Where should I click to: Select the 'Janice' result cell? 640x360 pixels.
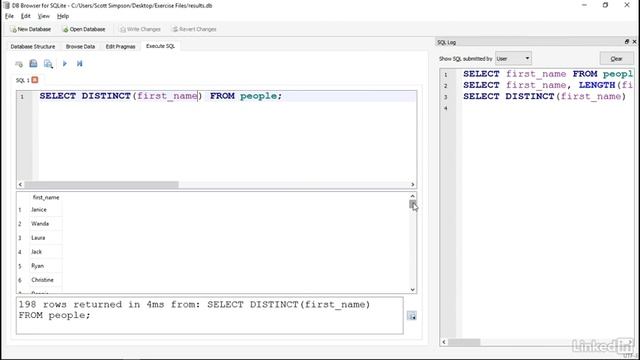[46, 209]
